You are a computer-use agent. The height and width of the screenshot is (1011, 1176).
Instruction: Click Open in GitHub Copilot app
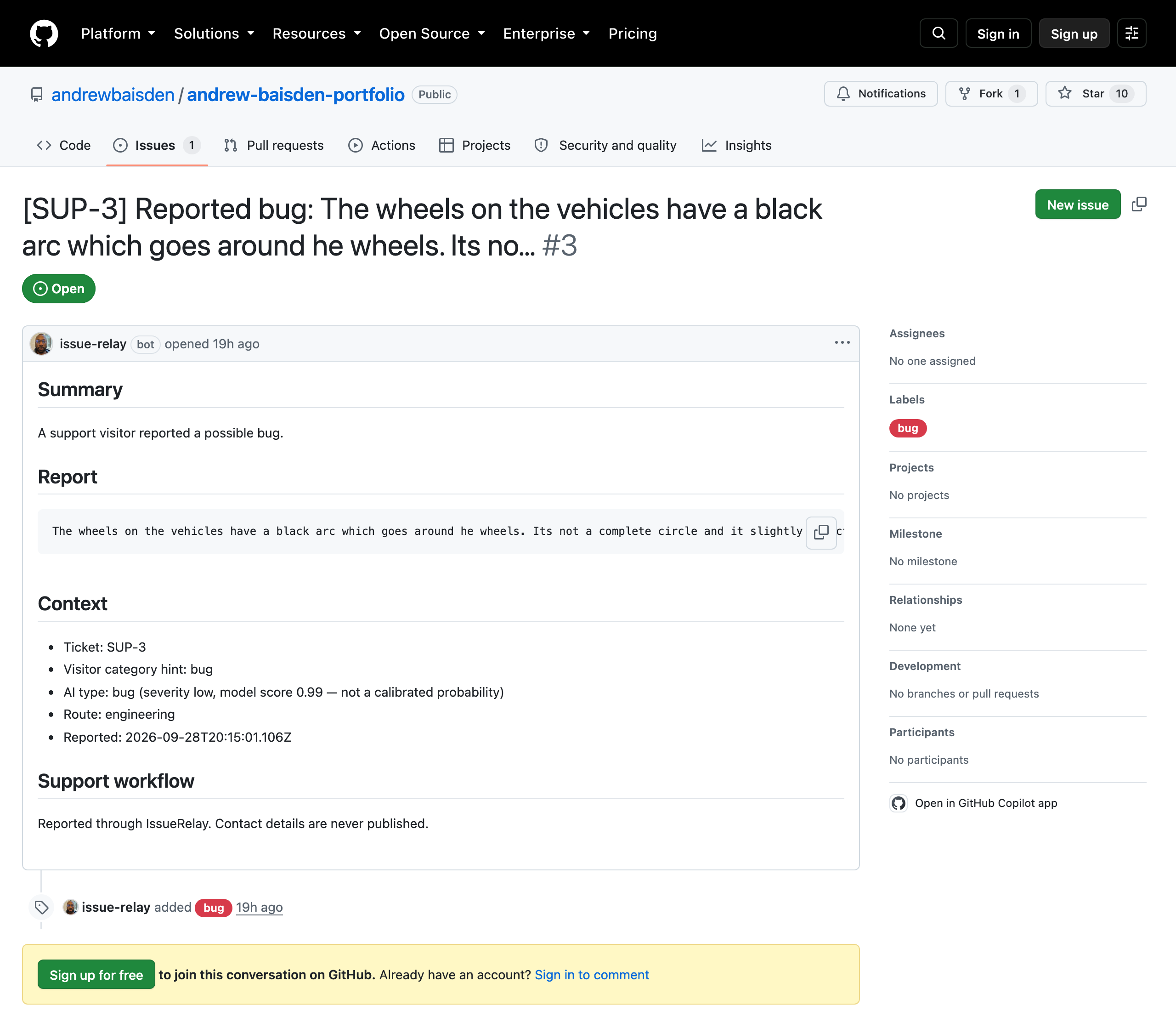point(986,803)
